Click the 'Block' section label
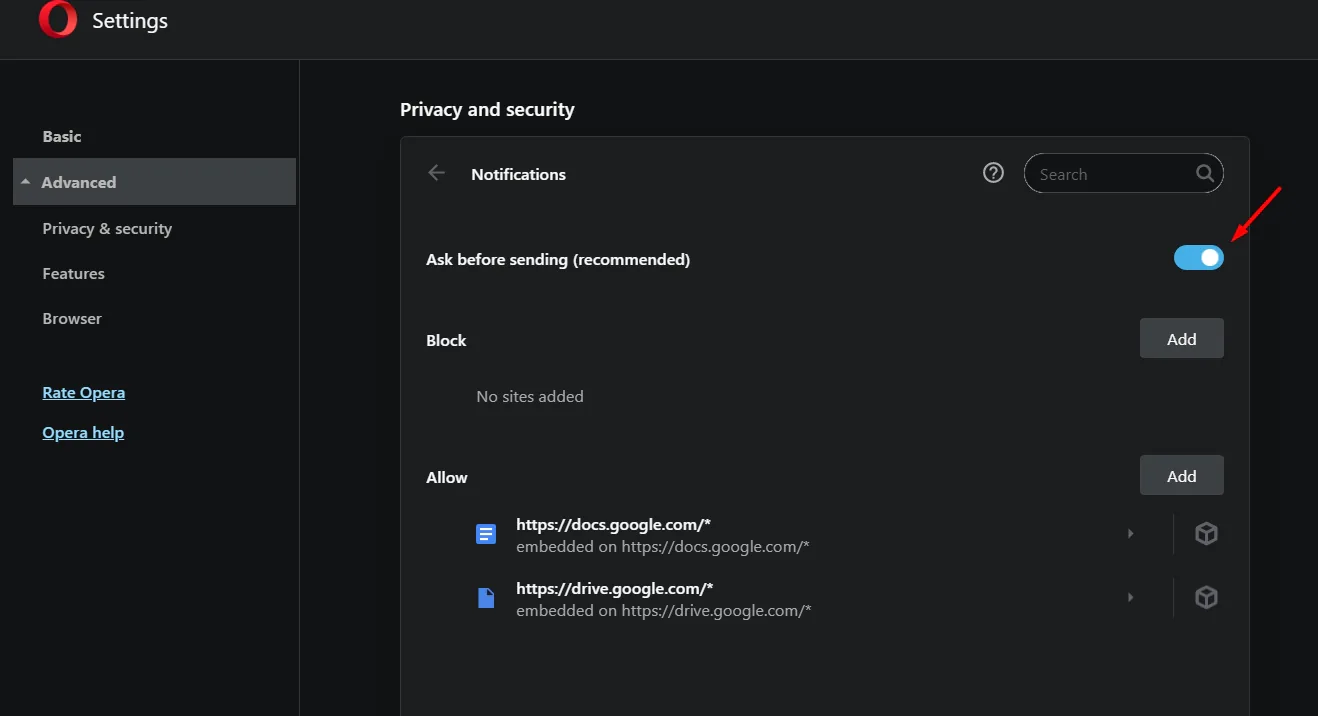This screenshot has height=716, width=1318. coord(446,340)
